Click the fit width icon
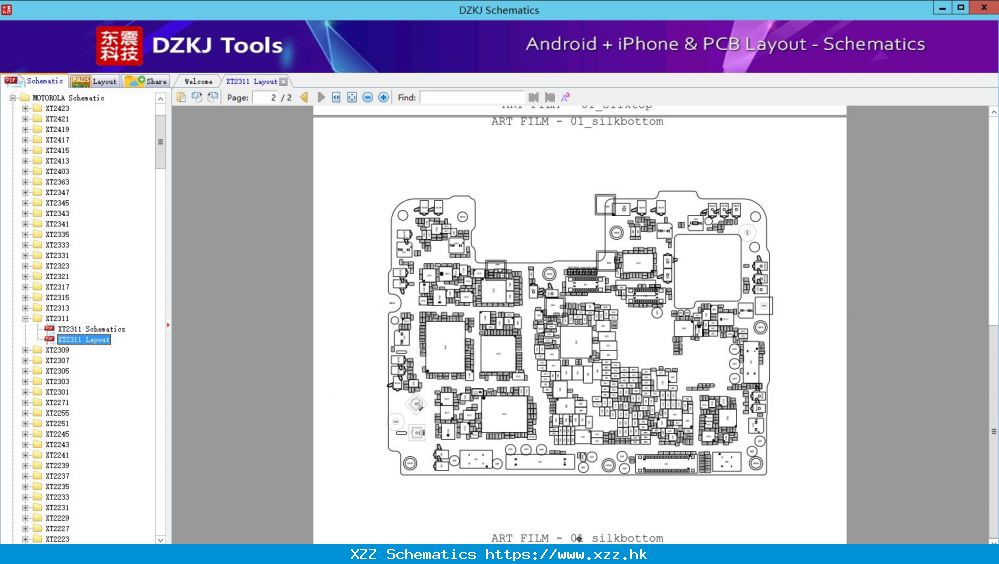Image resolution: width=999 pixels, height=564 pixels. pos(336,98)
